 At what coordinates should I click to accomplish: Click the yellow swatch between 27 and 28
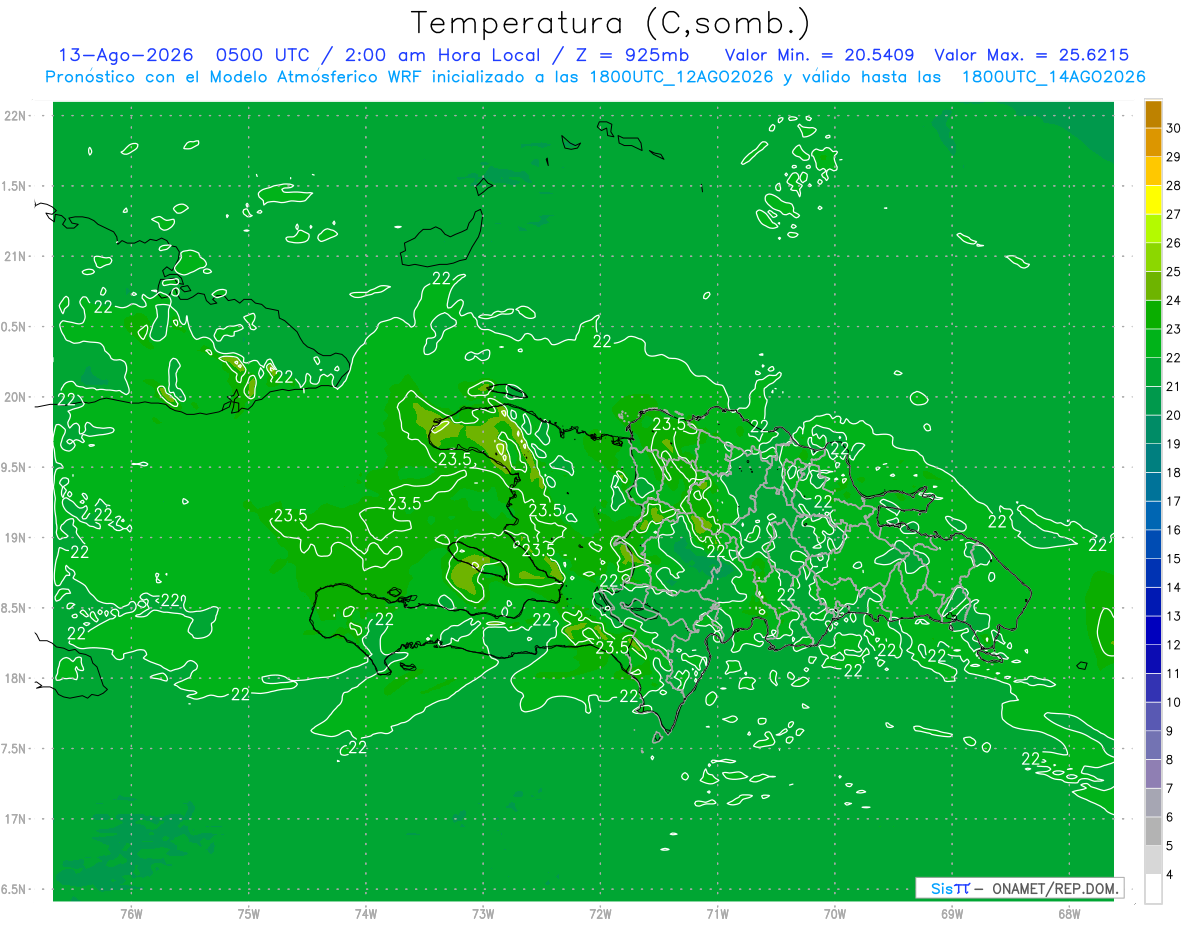point(1153,200)
